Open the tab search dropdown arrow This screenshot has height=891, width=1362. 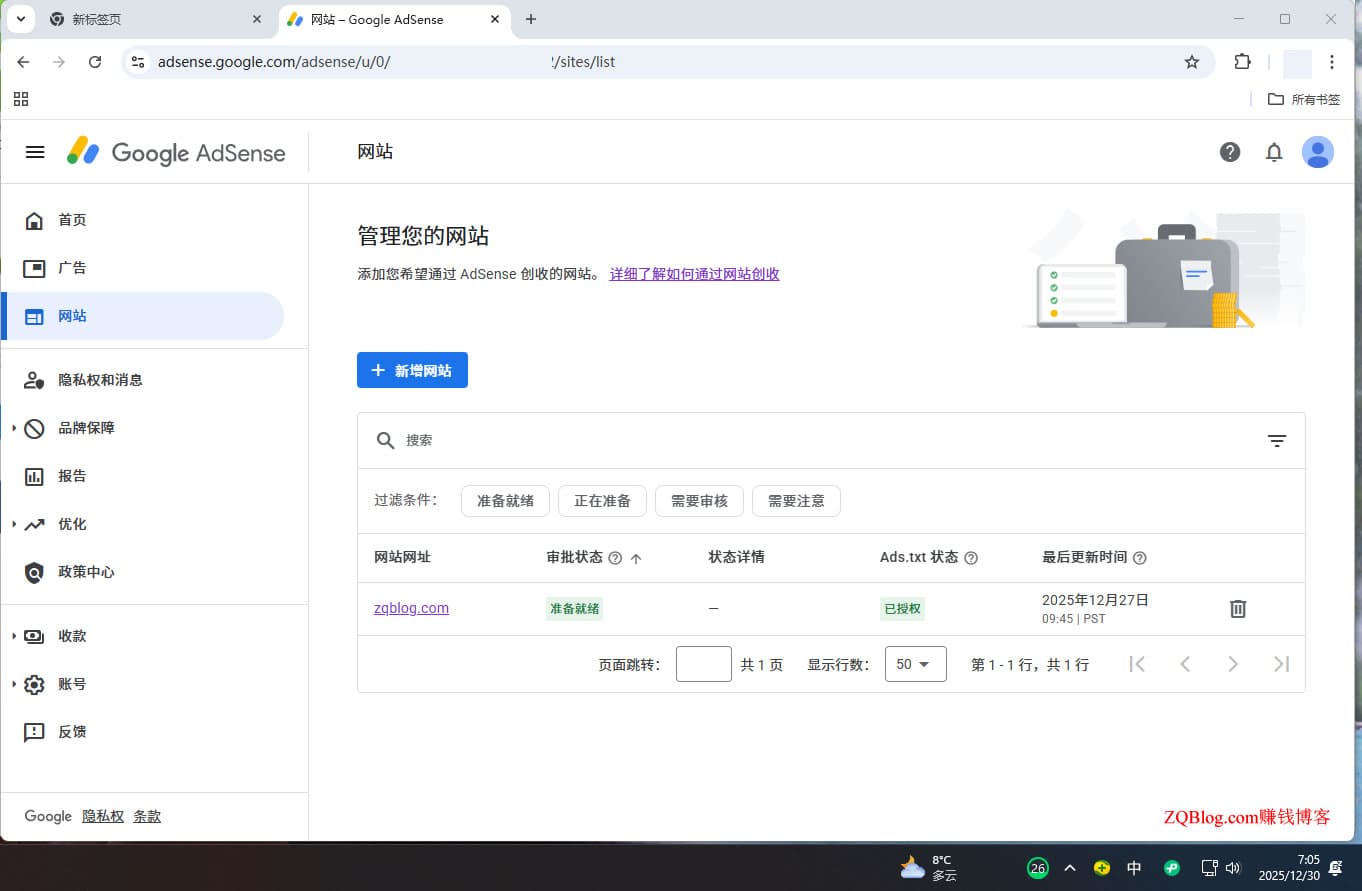[20, 19]
